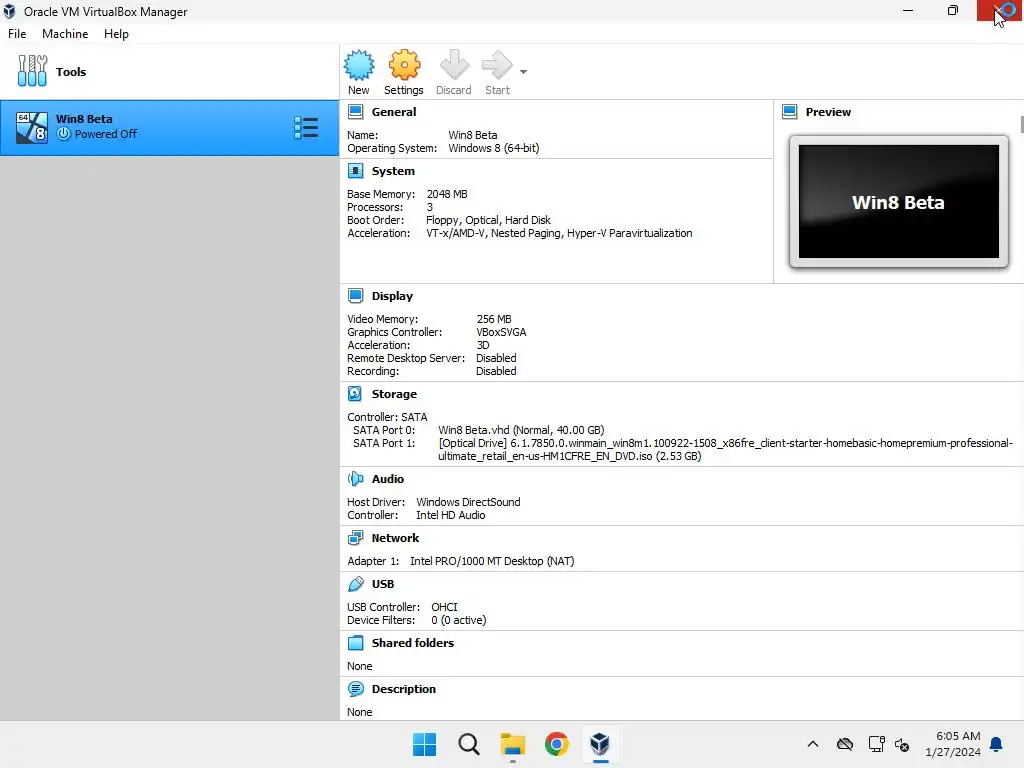Select Win8 Beta virtual machine entry
This screenshot has width=1024, height=768.
pyautogui.click(x=169, y=128)
